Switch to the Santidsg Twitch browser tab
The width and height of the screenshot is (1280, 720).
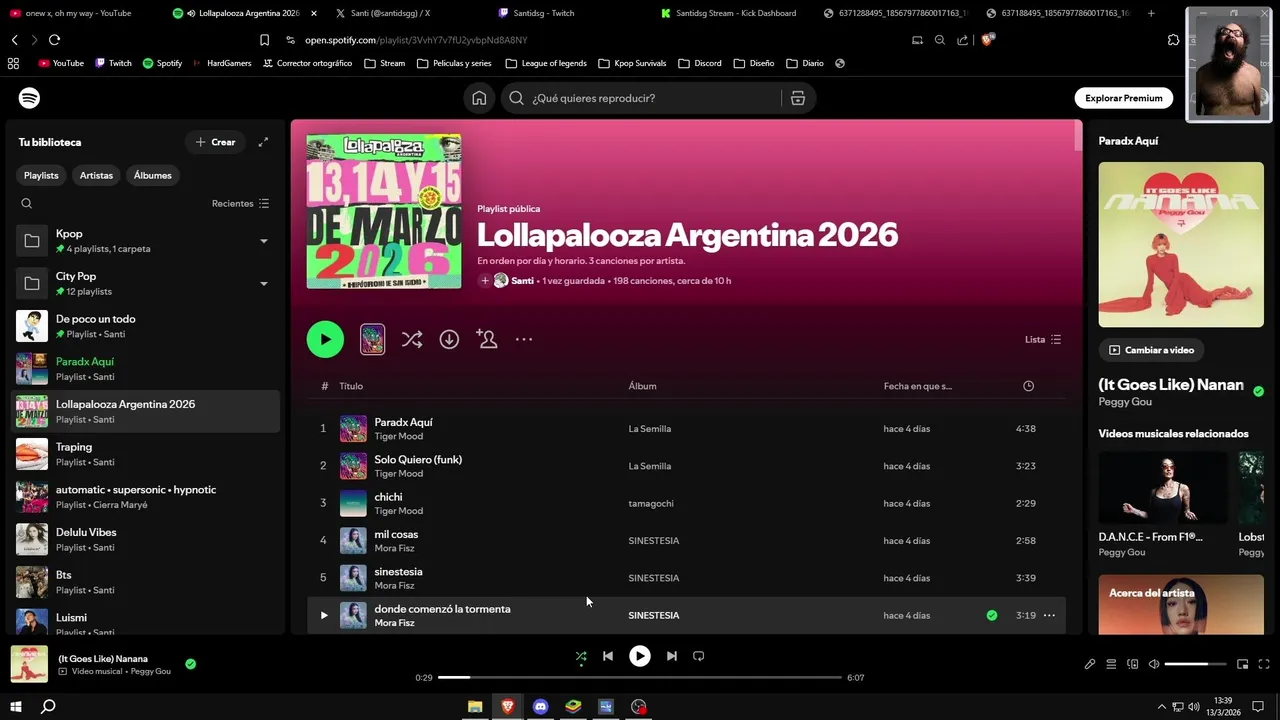(x=568, y=13)
